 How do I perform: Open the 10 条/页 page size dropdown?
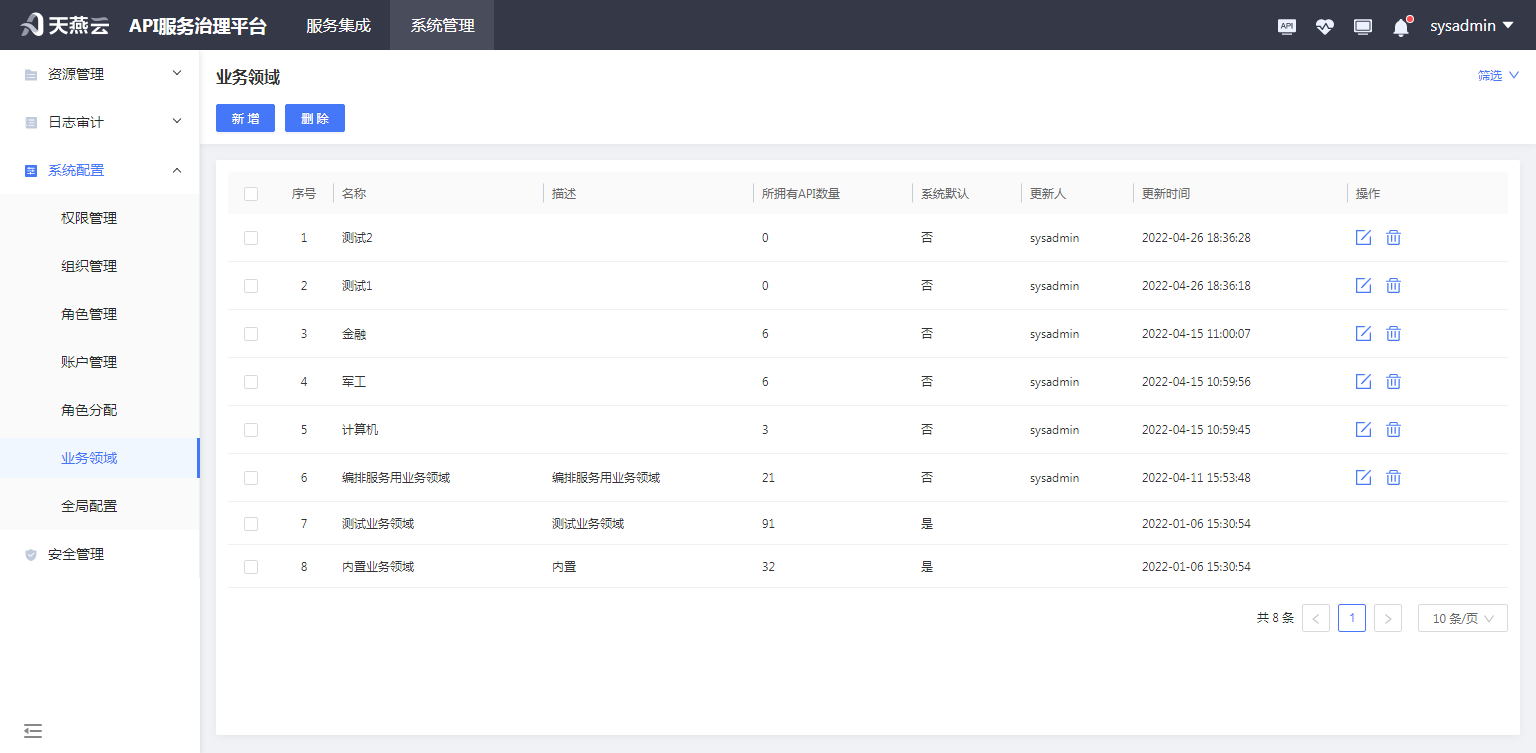click(1462, 618)
